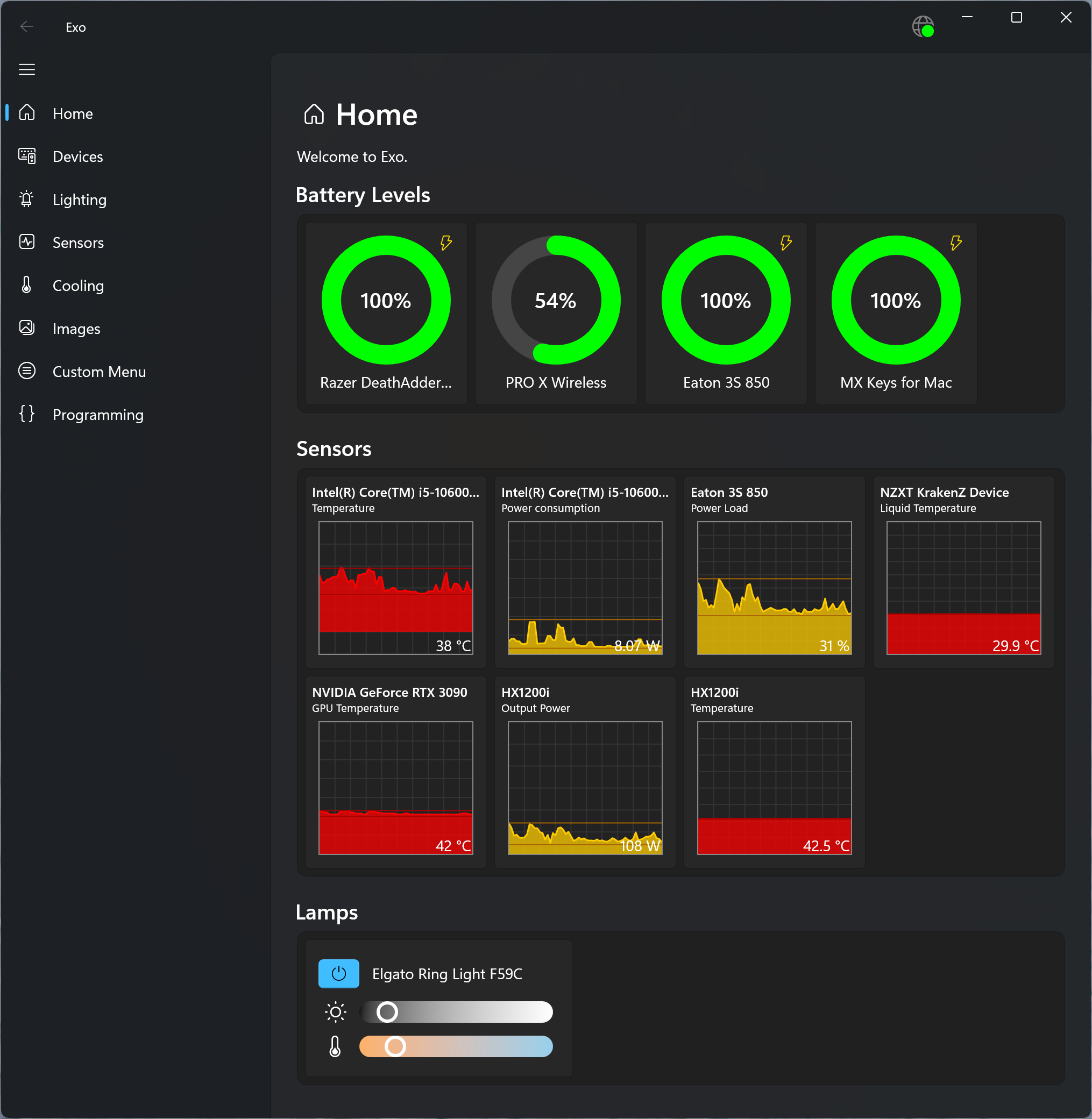This screenshot has width=1092, height=1119.
Task: Click the back arrow button
Action: point(27,26)
